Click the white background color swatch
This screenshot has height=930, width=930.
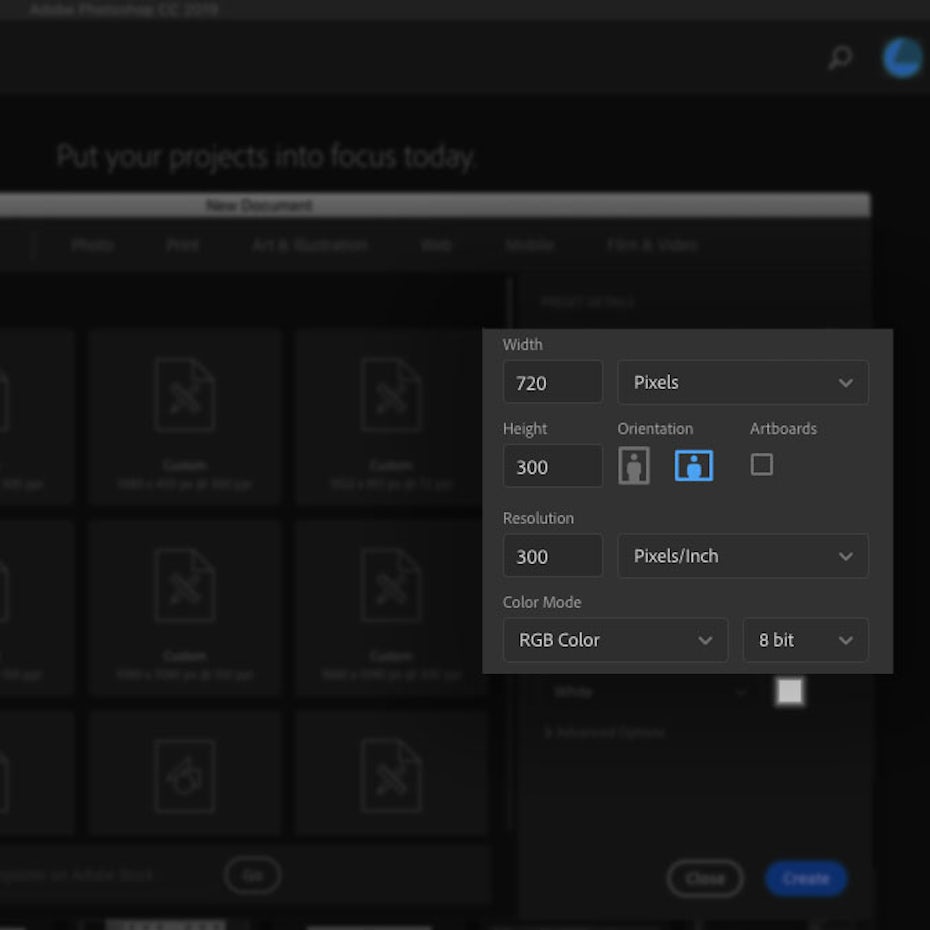pos(790,691)
